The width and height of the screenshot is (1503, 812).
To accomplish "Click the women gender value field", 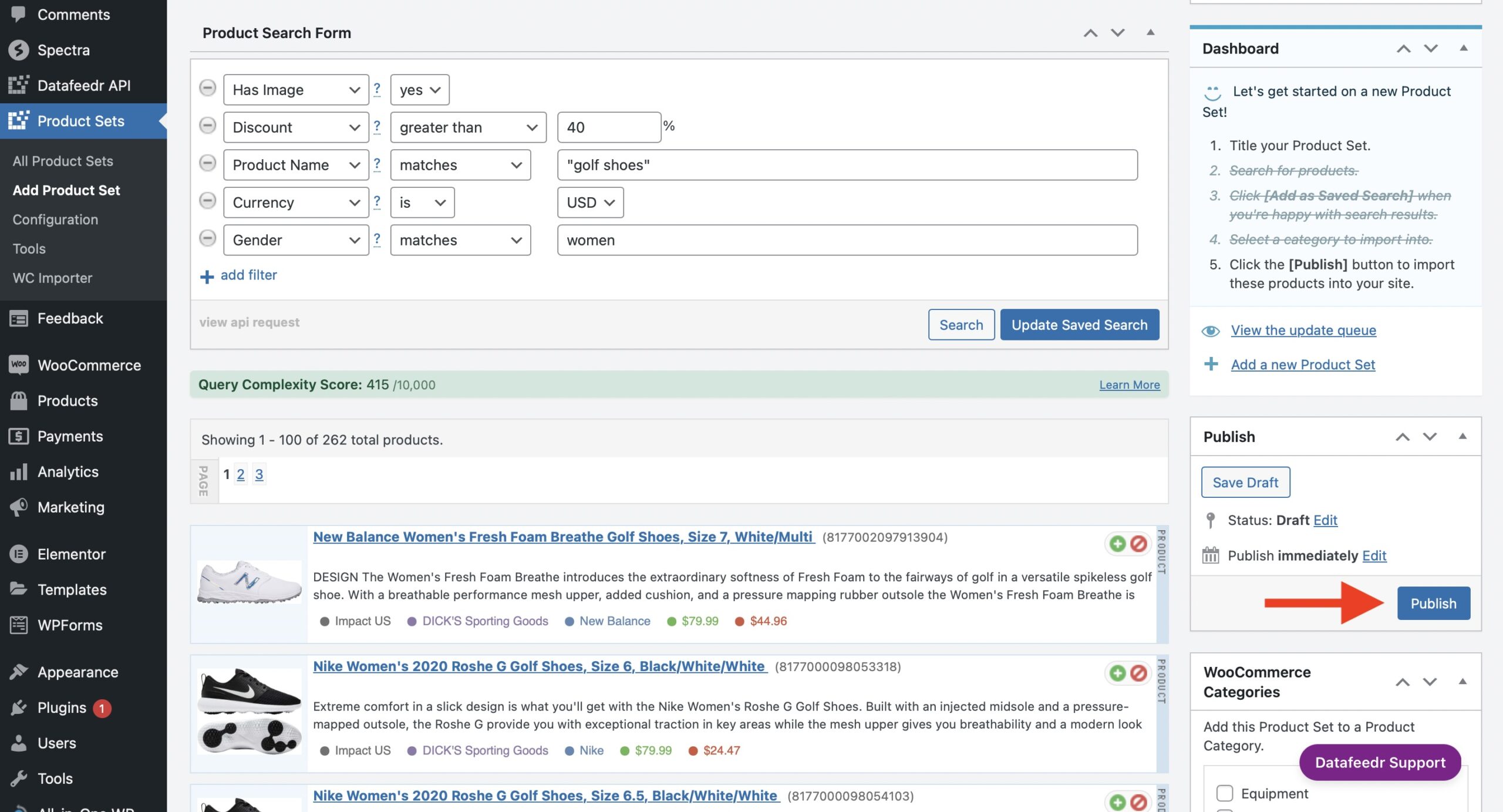I will [847, 240].
